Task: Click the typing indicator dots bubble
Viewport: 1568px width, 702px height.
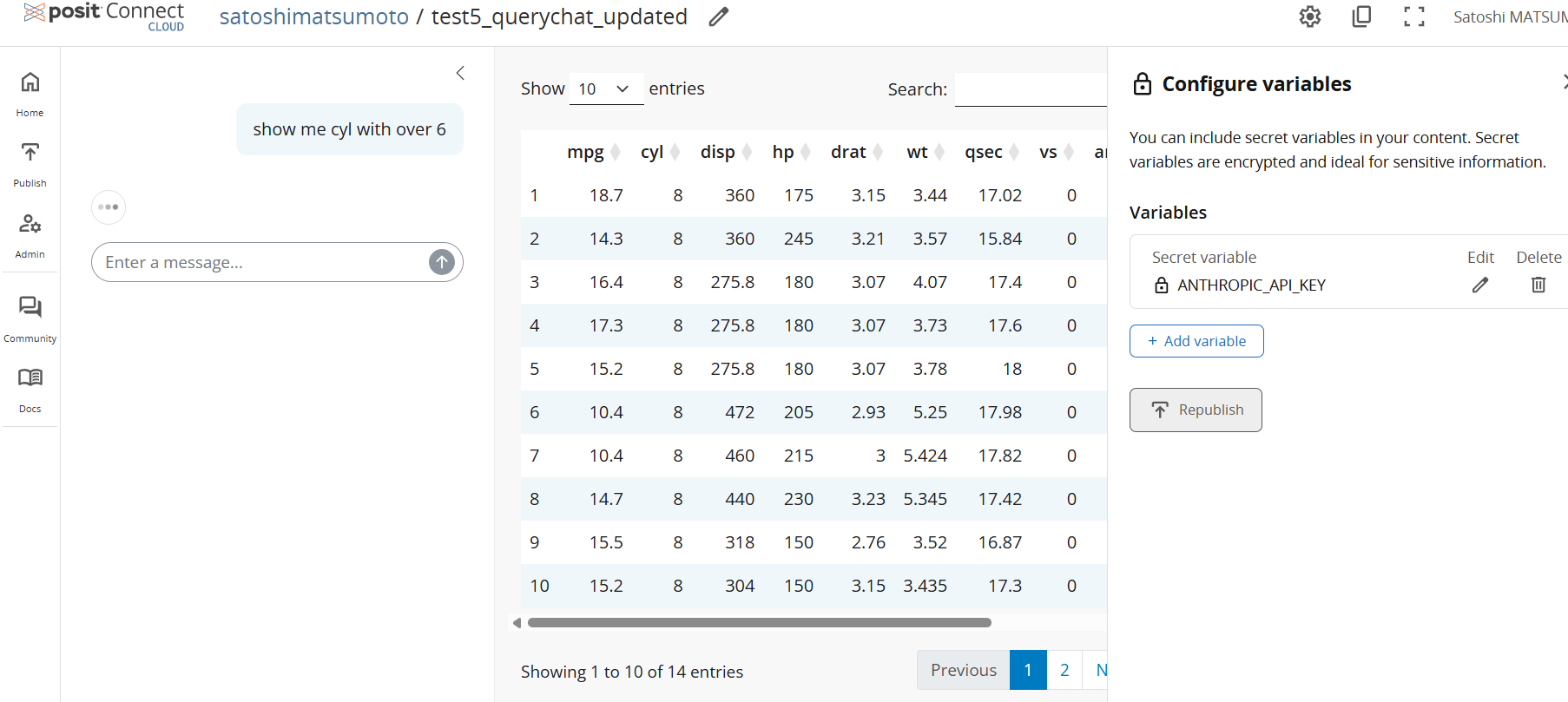Action: pos(109,207)
